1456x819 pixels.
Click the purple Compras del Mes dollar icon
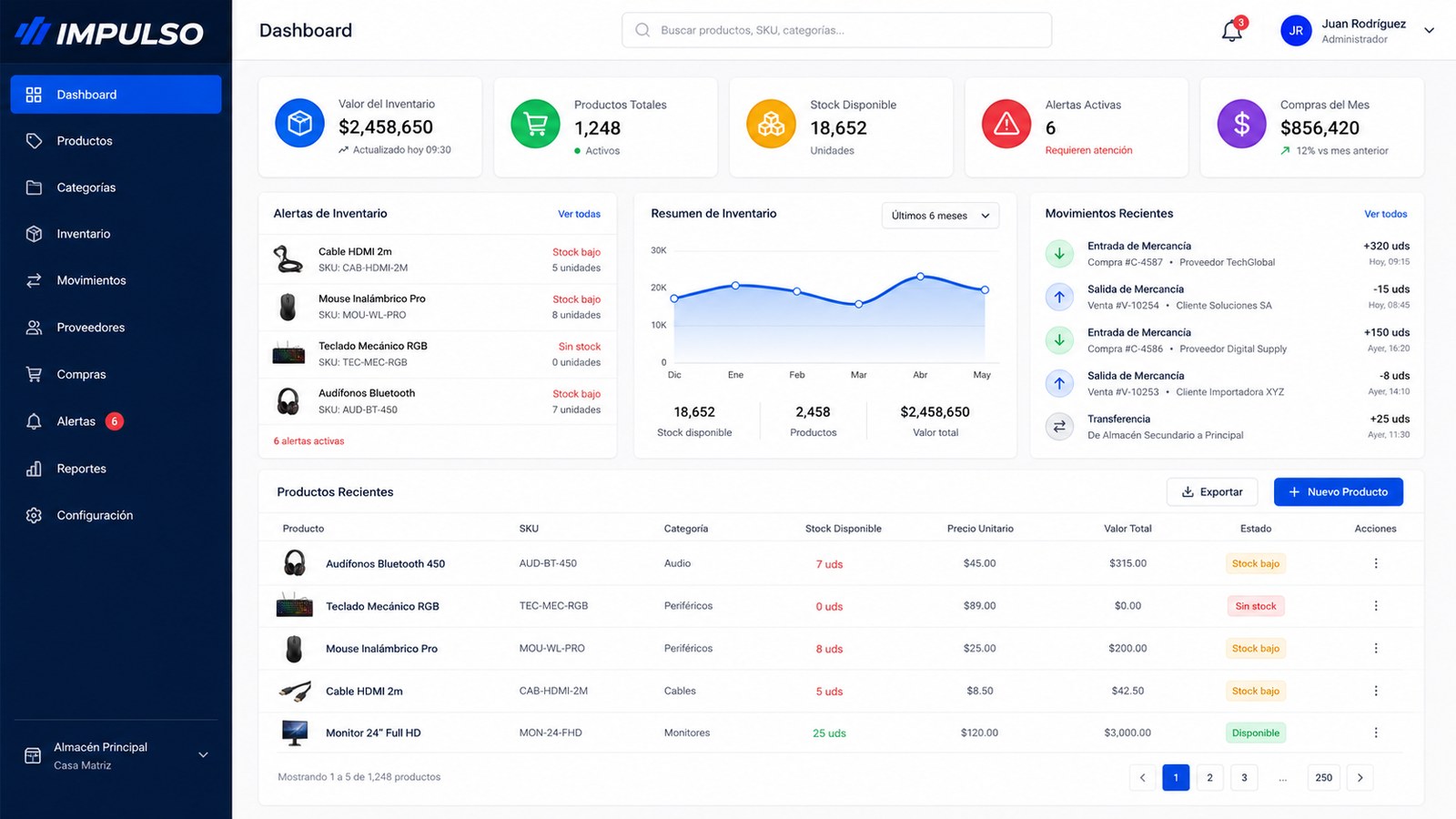coord(1242,123)
